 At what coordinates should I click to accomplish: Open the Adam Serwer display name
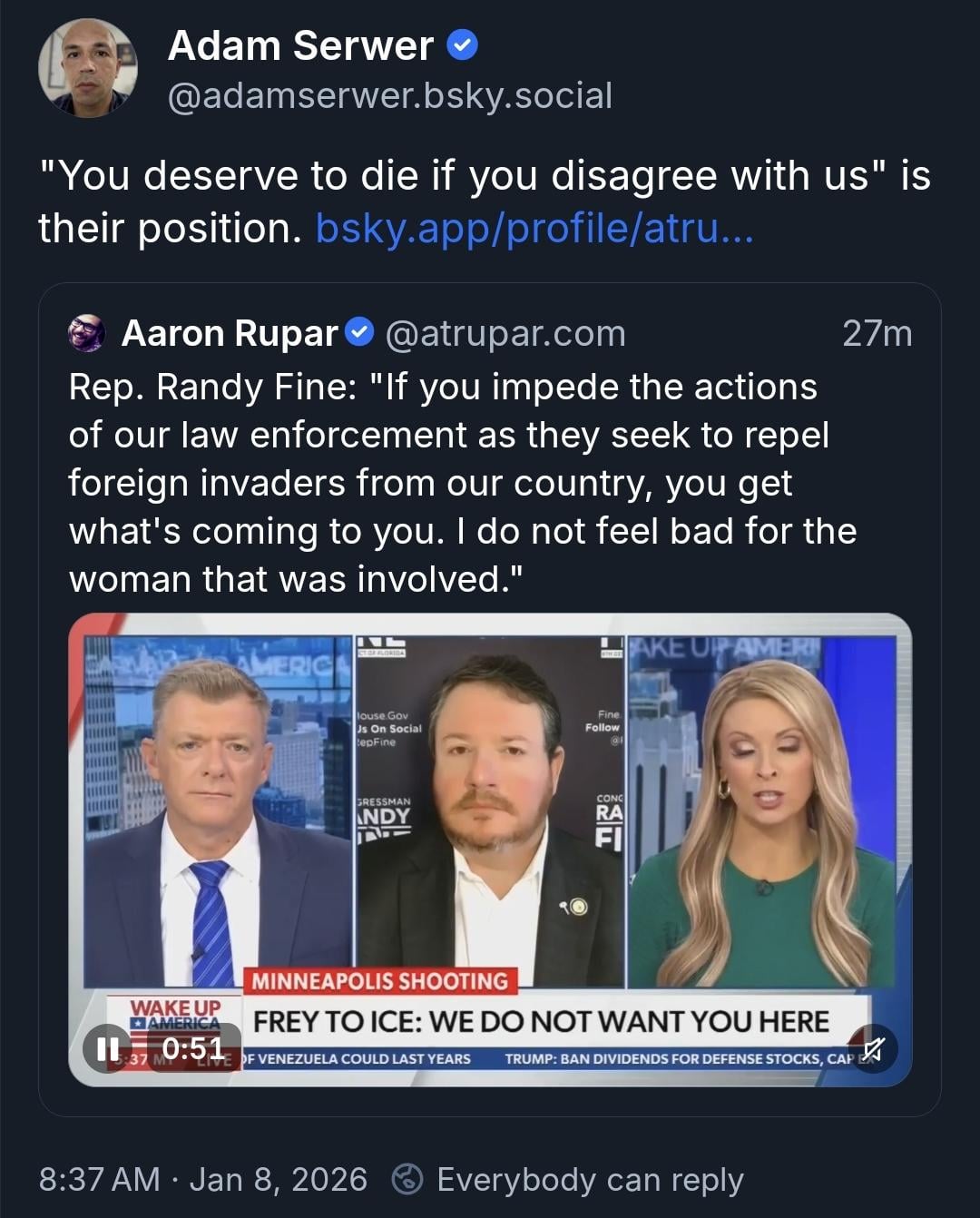coord(300,45)
